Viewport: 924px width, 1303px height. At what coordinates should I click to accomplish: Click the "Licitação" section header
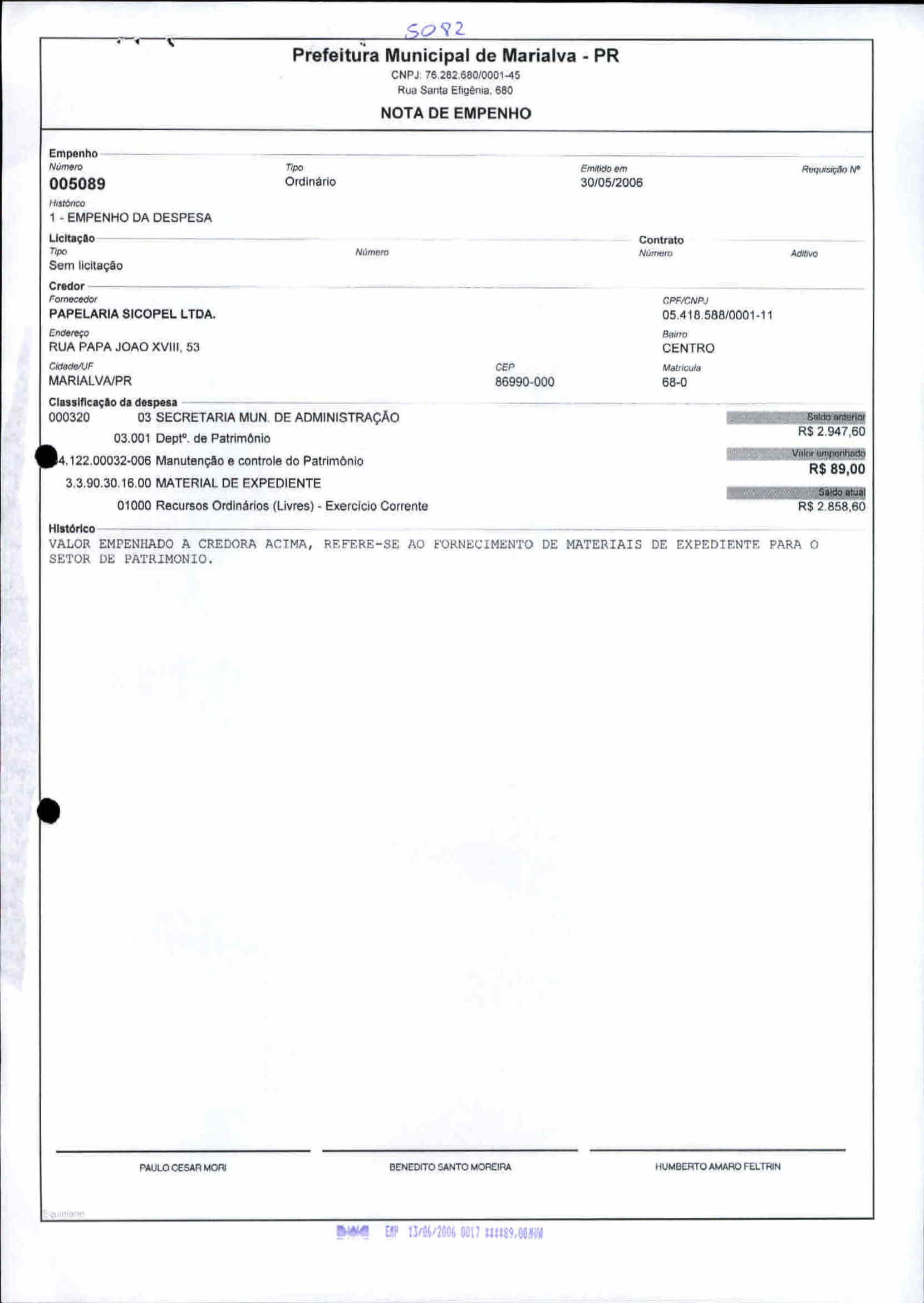point(72,238)
